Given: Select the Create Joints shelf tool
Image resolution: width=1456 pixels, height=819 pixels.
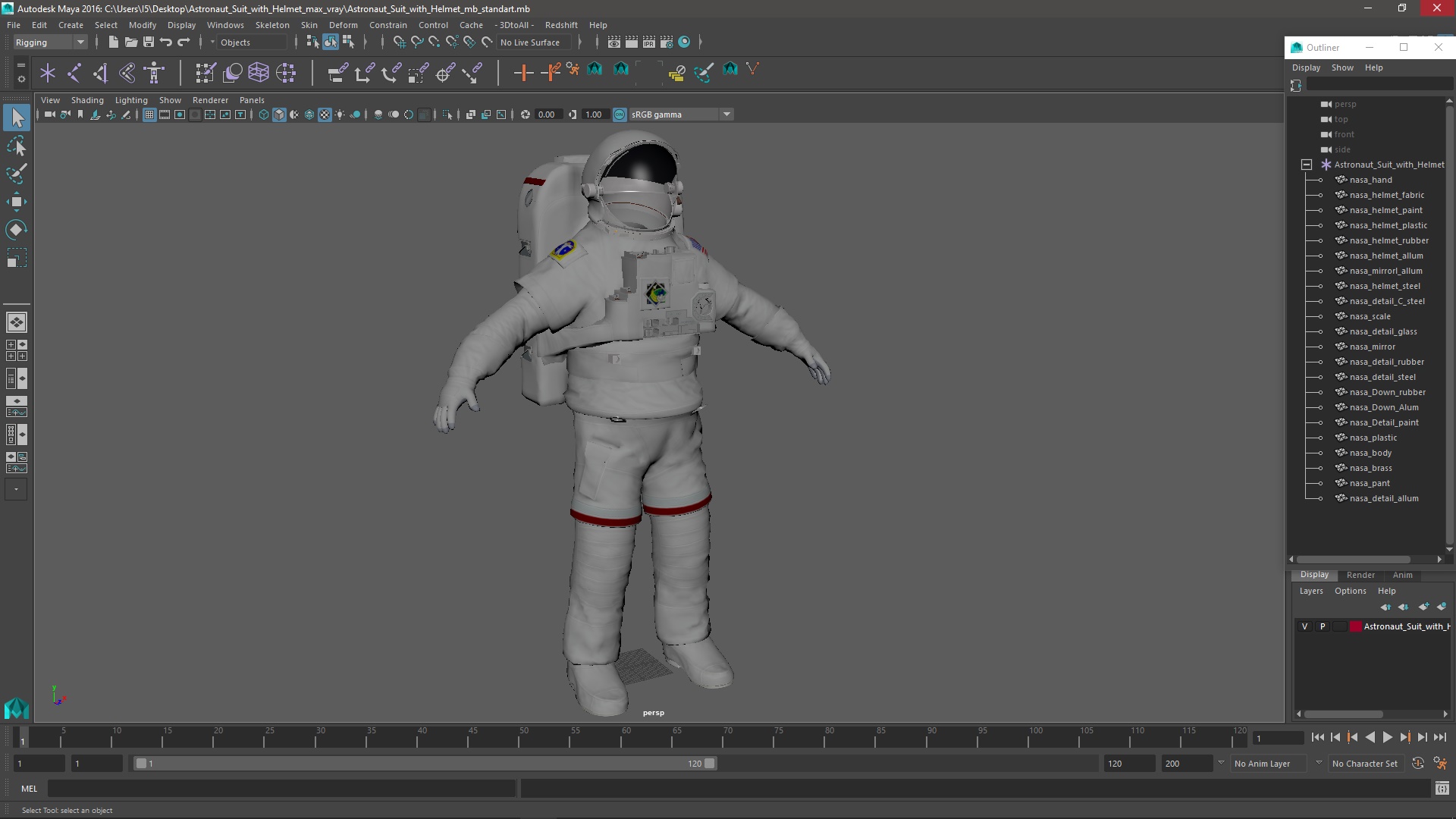Looking at the screenshot, I should coord(74,73).
